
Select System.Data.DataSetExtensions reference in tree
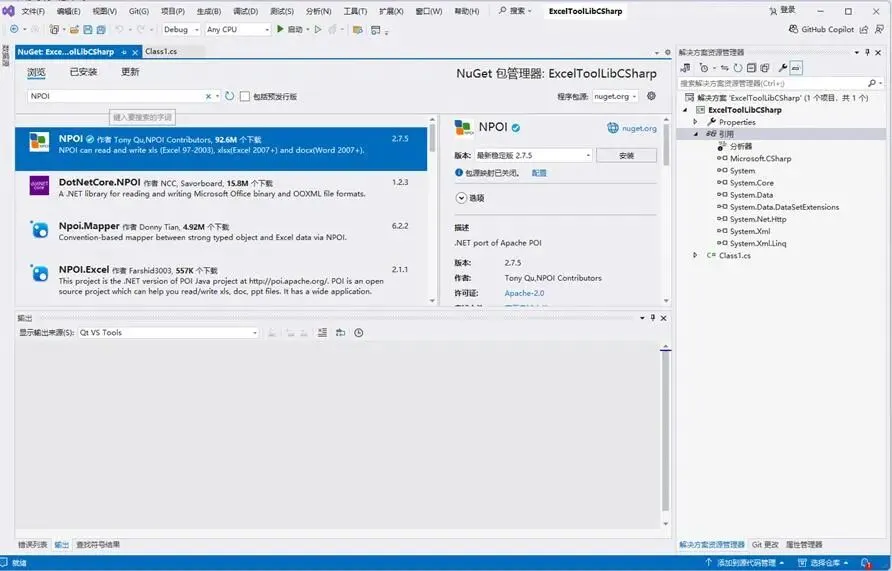tap(784, 207)
